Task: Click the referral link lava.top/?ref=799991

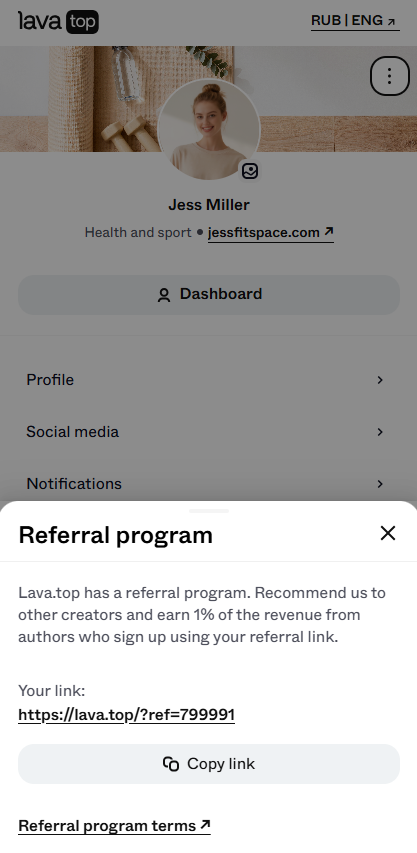Action: coord(127,715)
